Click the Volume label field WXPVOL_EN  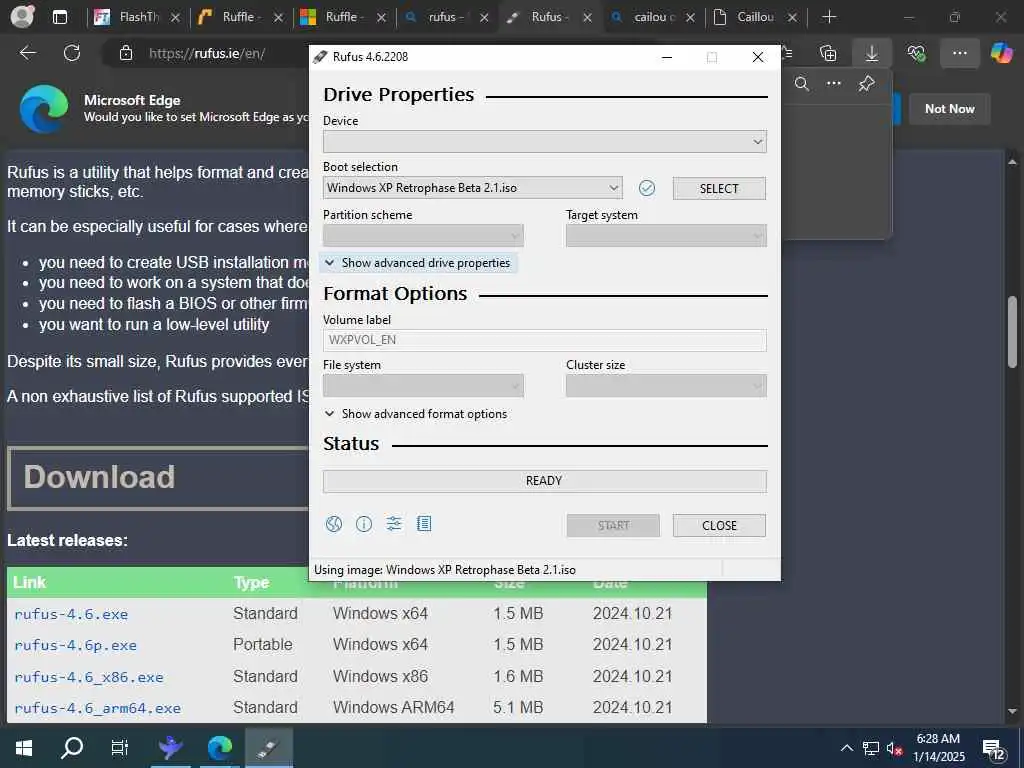(545, 340)
